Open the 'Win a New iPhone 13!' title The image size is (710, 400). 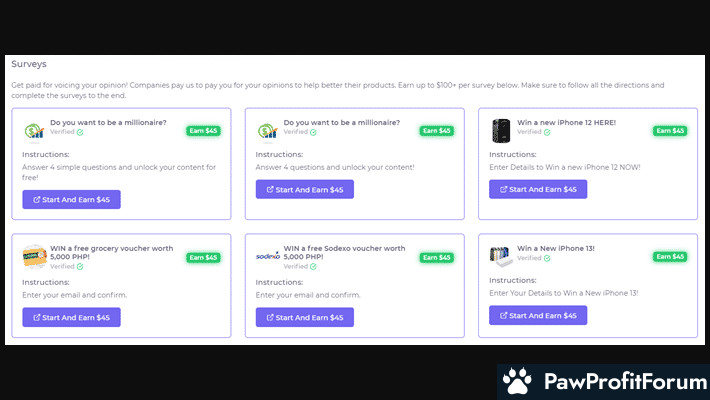tap(555, 248)
